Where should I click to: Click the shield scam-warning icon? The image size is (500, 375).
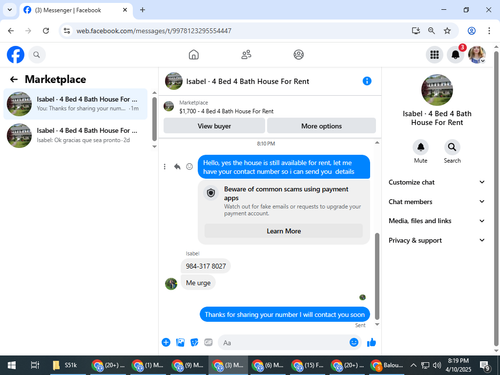[211, 193]
